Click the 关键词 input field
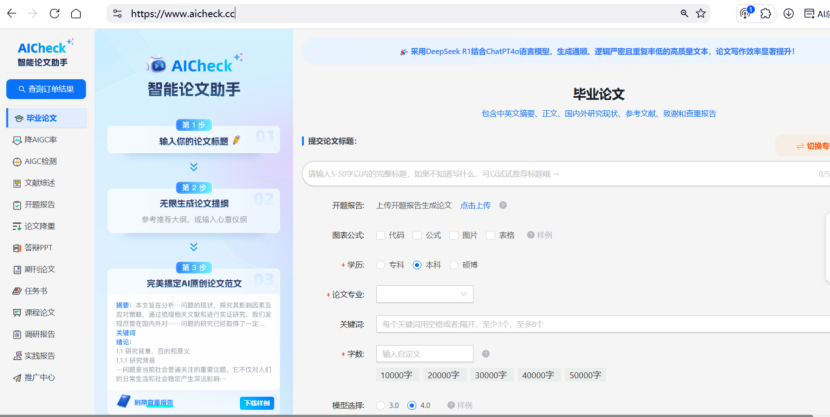This screenshot has width=830, height=417. [x=603, y=324]
